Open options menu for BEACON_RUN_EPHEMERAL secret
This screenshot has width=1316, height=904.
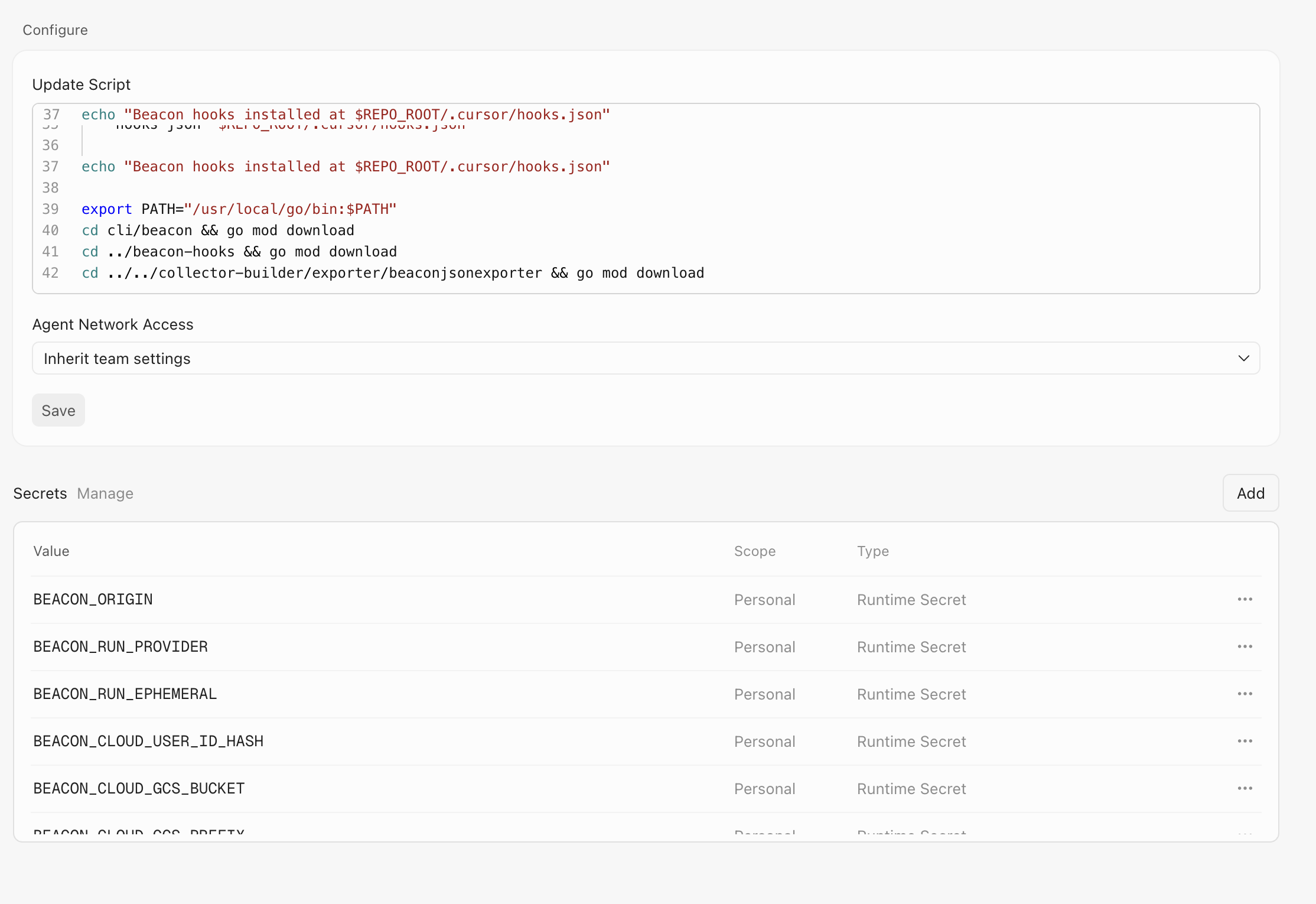click(1245, 694)
